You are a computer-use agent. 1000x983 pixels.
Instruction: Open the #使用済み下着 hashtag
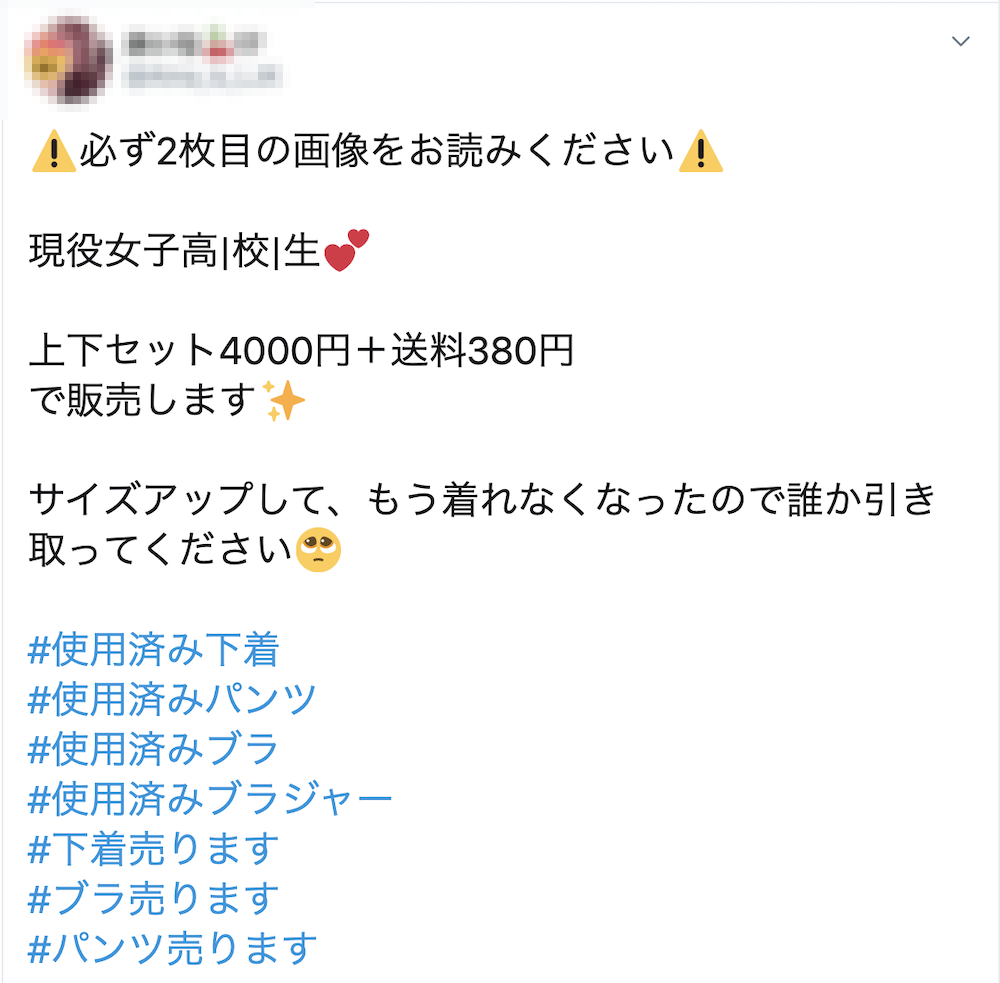tap(154, 649)
